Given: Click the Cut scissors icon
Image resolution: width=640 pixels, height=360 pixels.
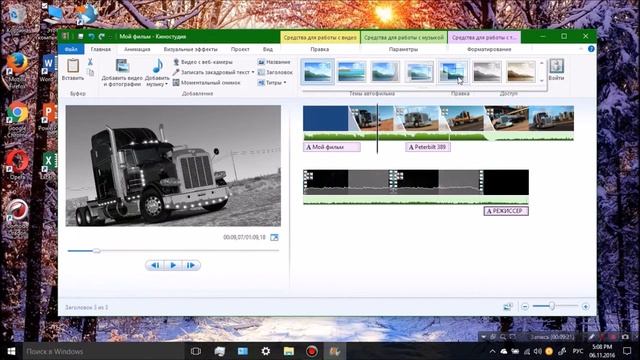Looking at the screenshot, I should coord(90,62).
